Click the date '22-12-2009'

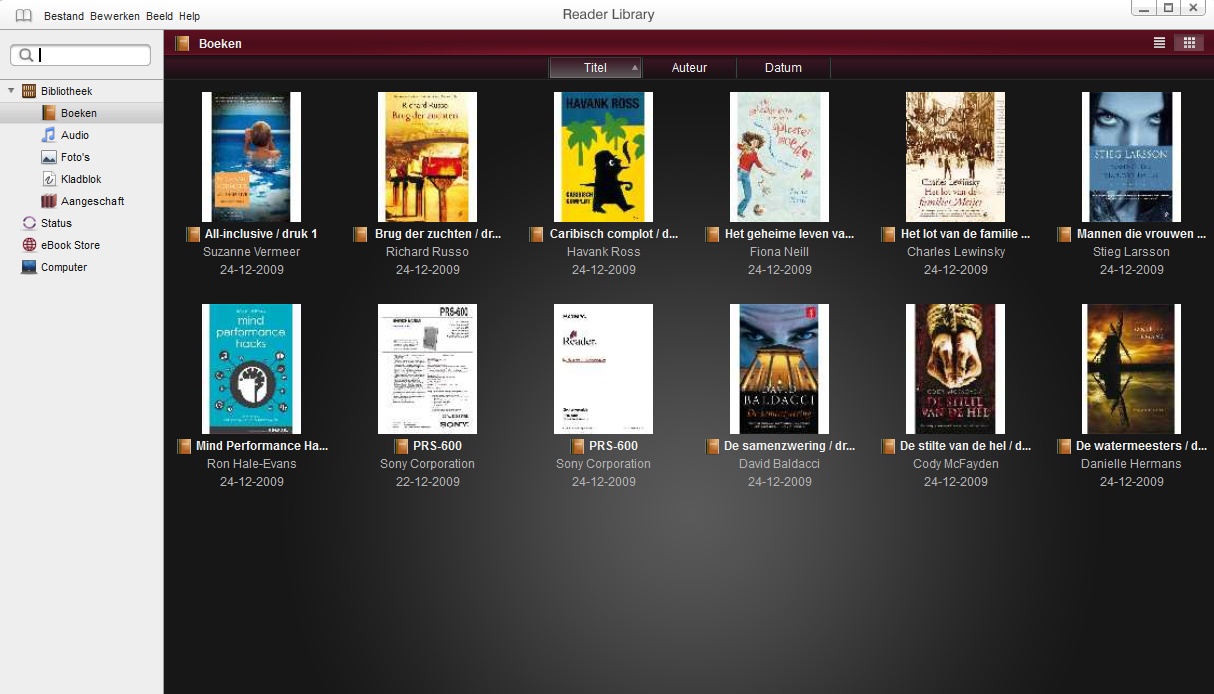pyautogui.click(x=427, y=482)
